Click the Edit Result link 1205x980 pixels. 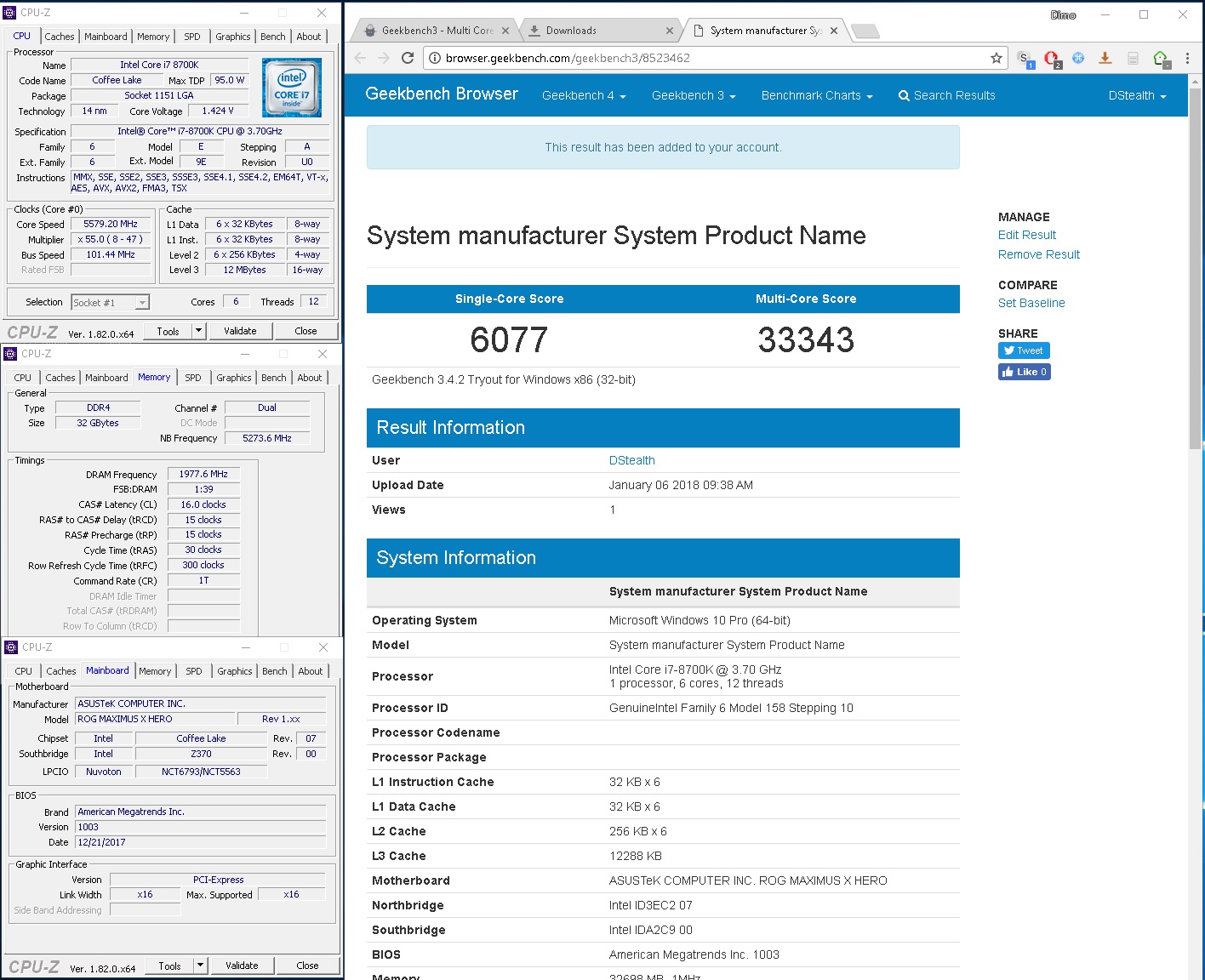tap(1027, 235)
